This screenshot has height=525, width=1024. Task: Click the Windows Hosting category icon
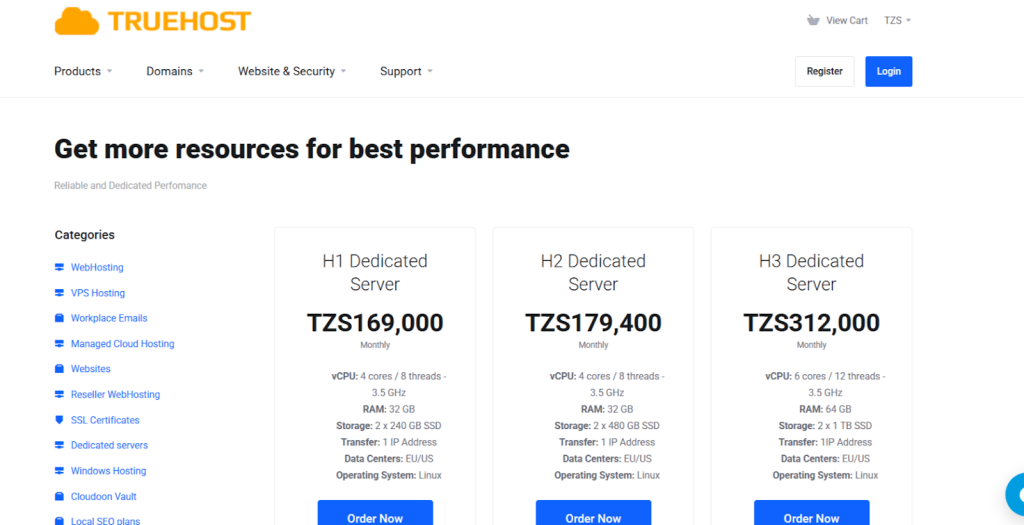pyautogui.click(x=59, y=471)
